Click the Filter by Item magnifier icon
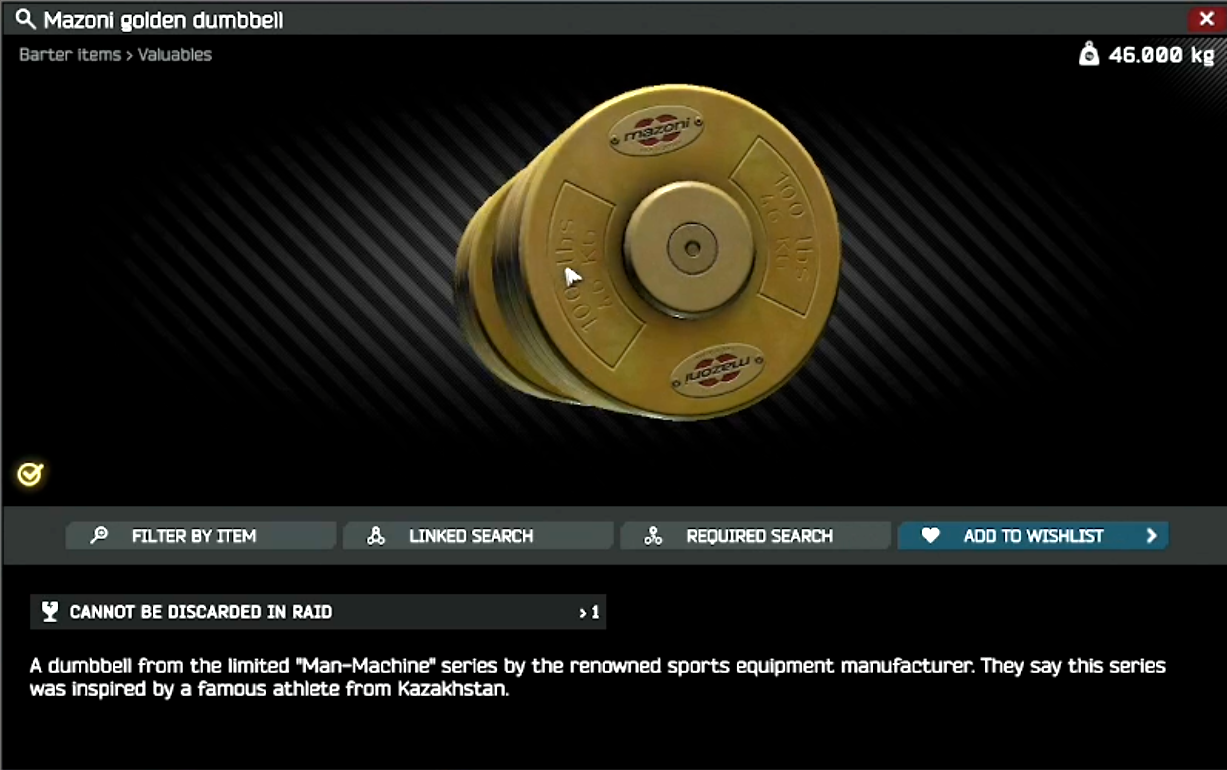The image size is (1227, 770). tap(99, 536)
